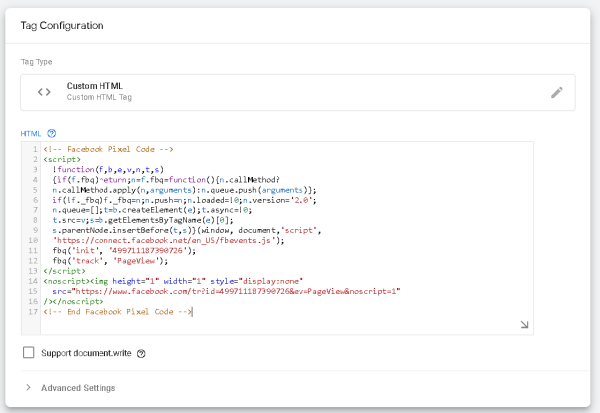Click the 'Tag Type' label
600x413 pixels.
[36, 62]
